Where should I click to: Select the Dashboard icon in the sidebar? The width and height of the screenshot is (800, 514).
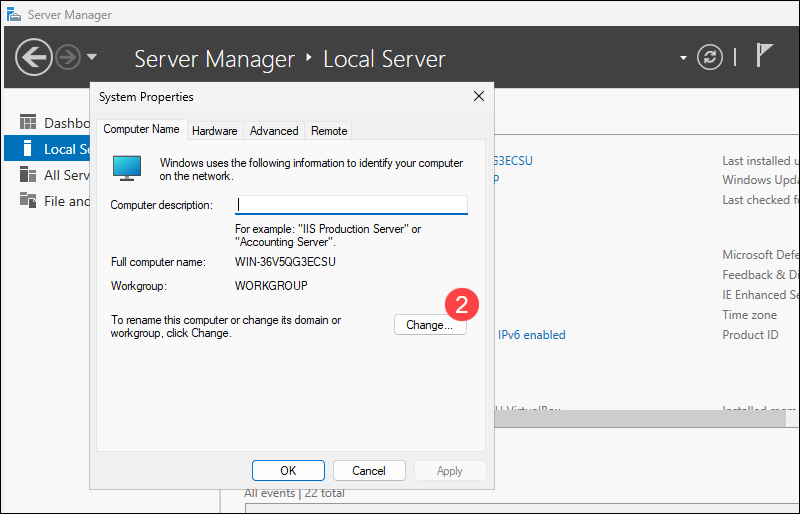coord(28,123)
